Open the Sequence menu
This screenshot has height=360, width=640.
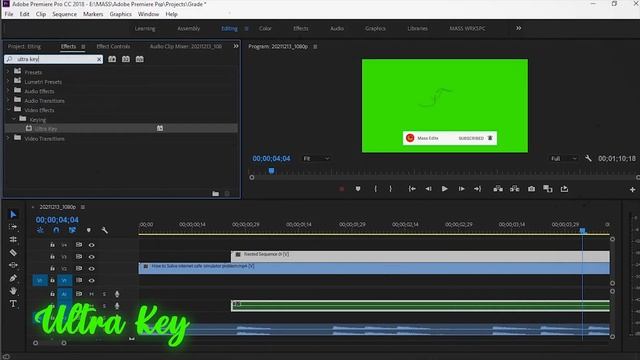(64, 14)
